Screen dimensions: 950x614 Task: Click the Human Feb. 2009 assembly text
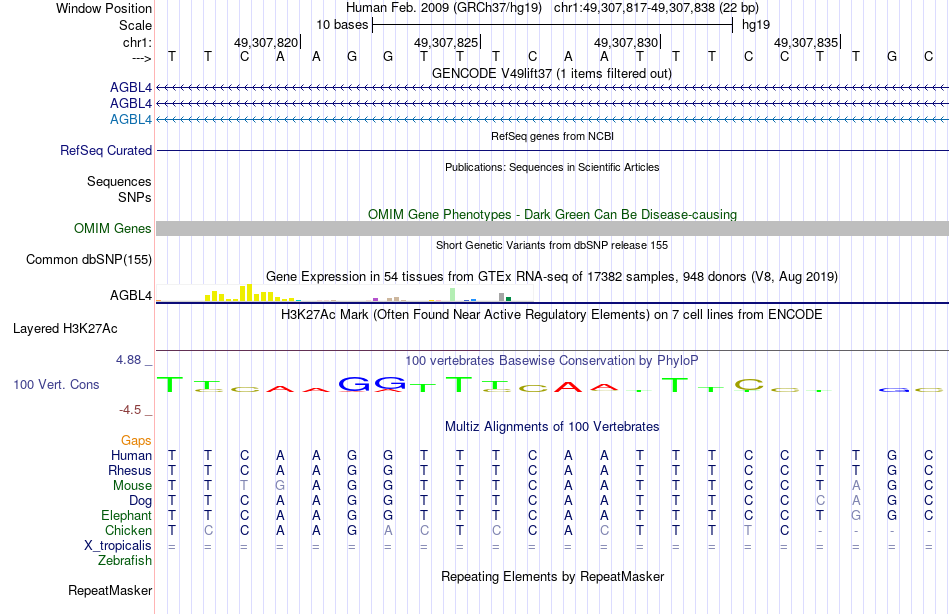pos(444,8)
